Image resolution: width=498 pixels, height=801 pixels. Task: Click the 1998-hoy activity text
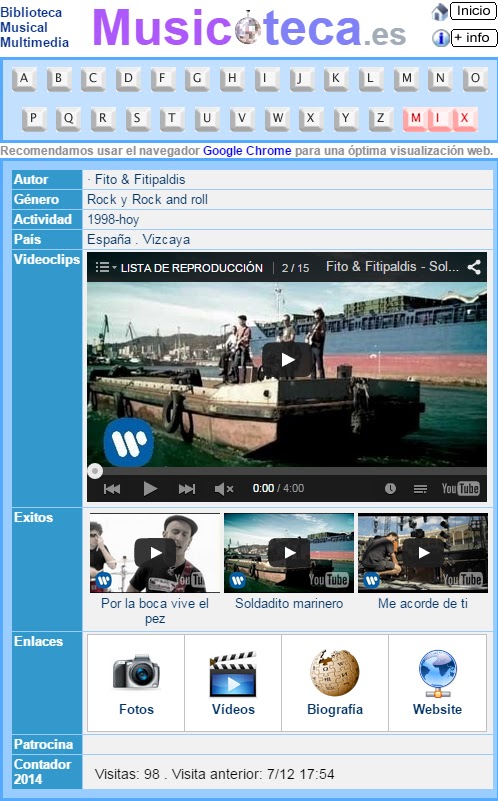[113, 220]
